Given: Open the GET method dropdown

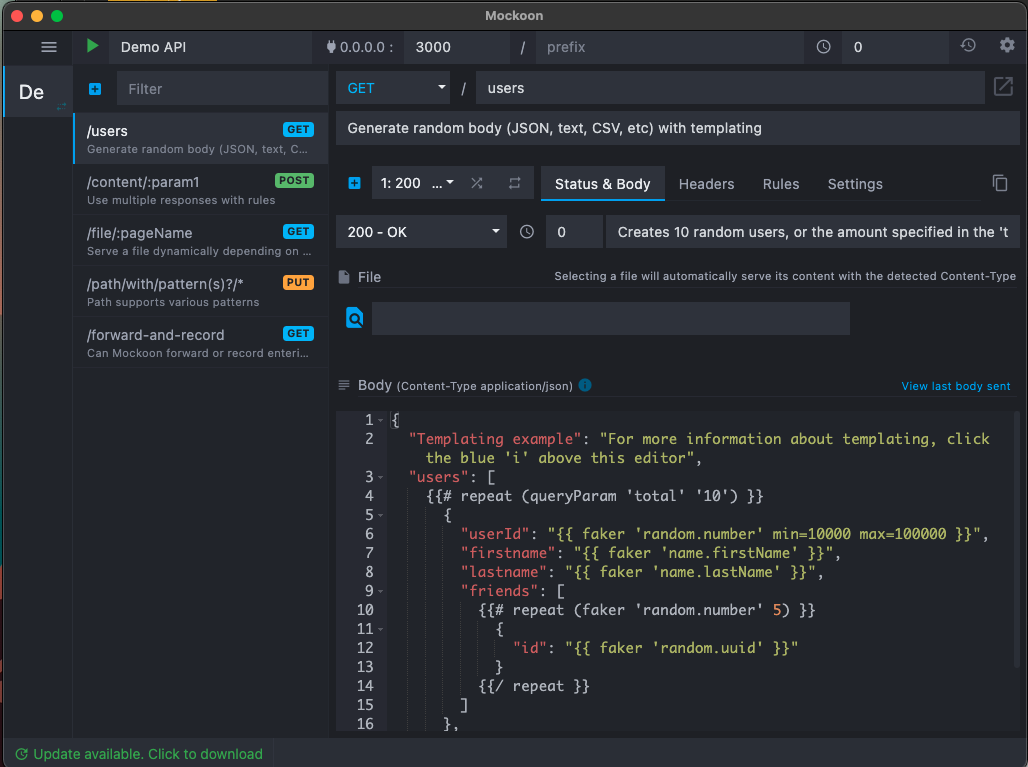Looking at the screenshot, I should coord(393,88).
